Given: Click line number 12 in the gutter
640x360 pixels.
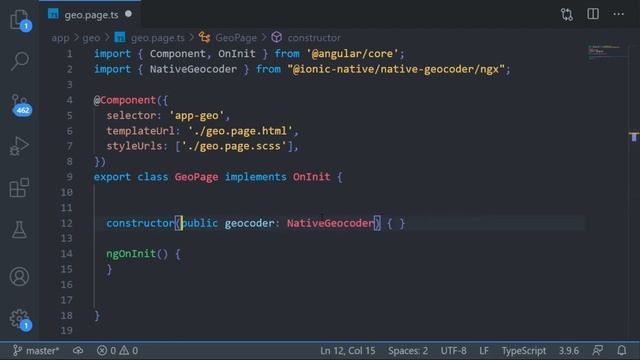Looking at the screenshot, I should [67, 223].
